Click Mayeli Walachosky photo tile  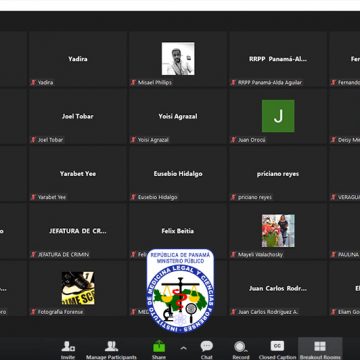pyautogui.click(x=278, y=231)
